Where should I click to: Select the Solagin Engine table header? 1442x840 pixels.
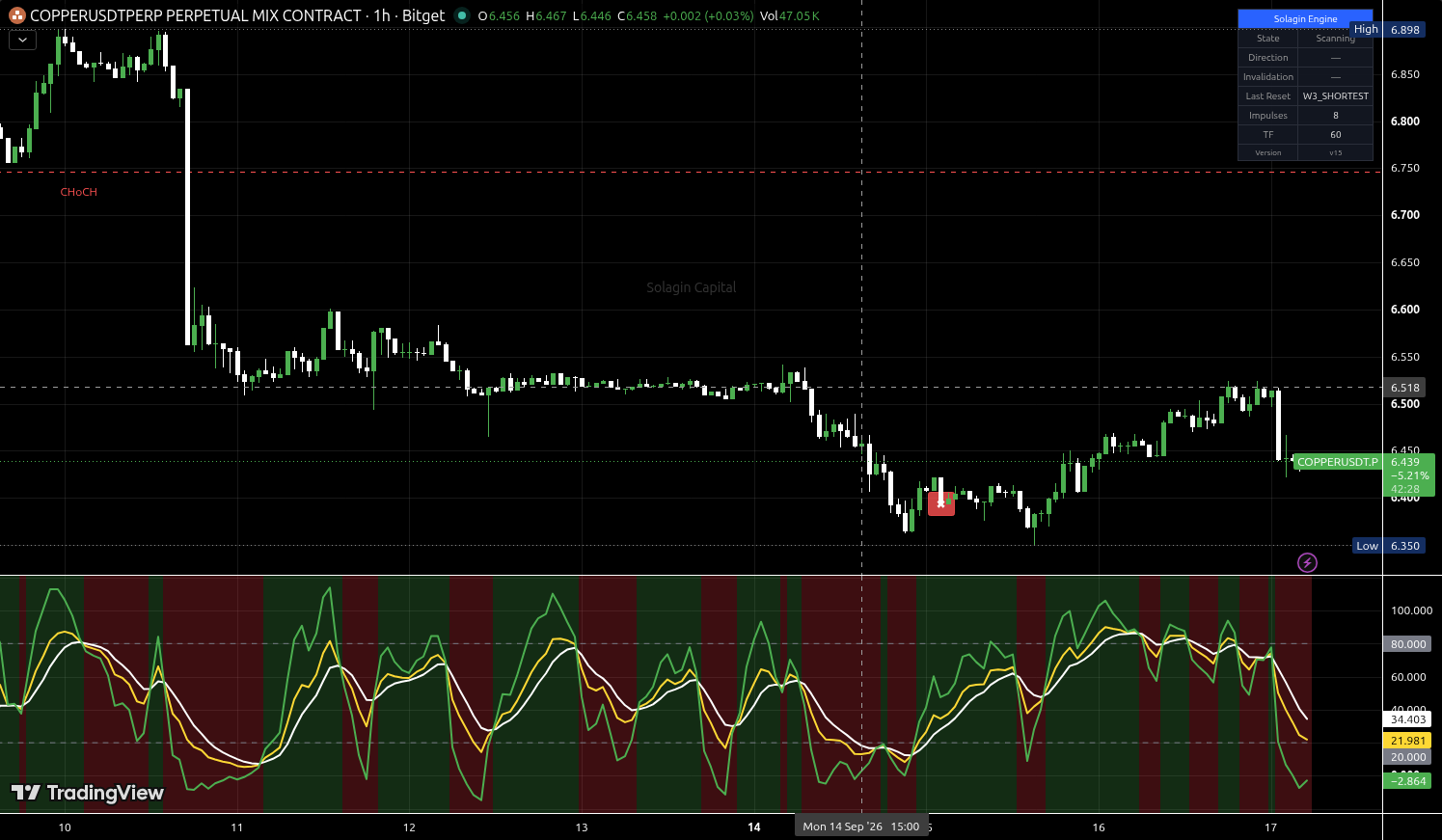click(1305, 18)
